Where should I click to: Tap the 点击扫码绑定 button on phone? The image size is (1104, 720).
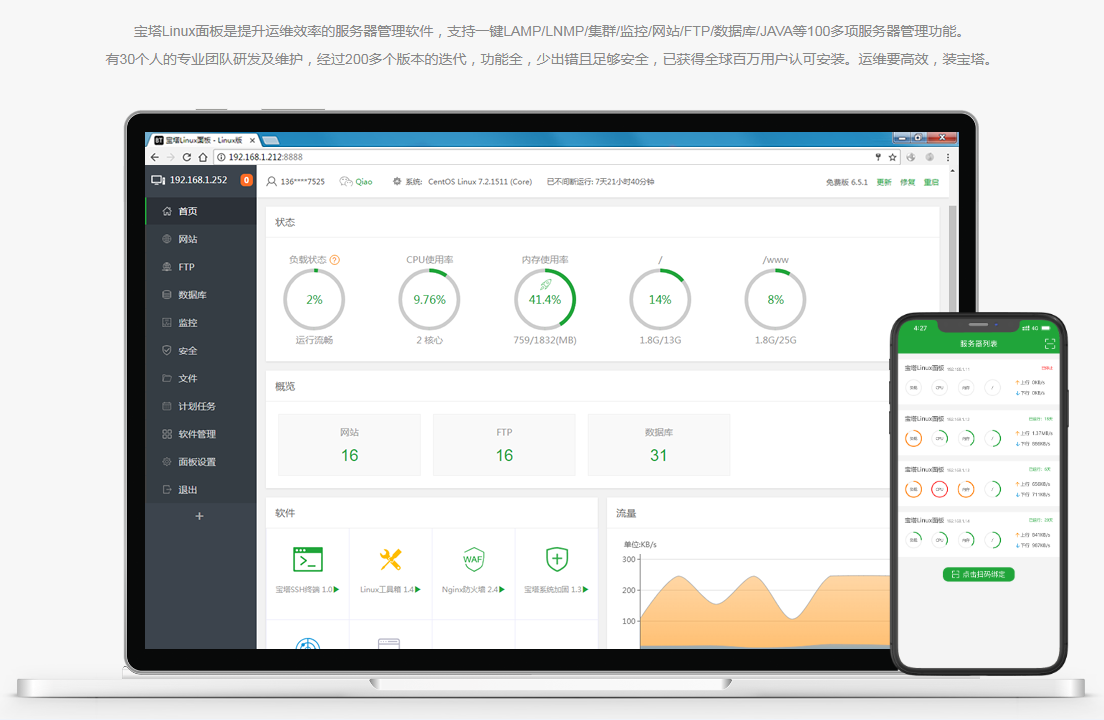pos(978,574)
